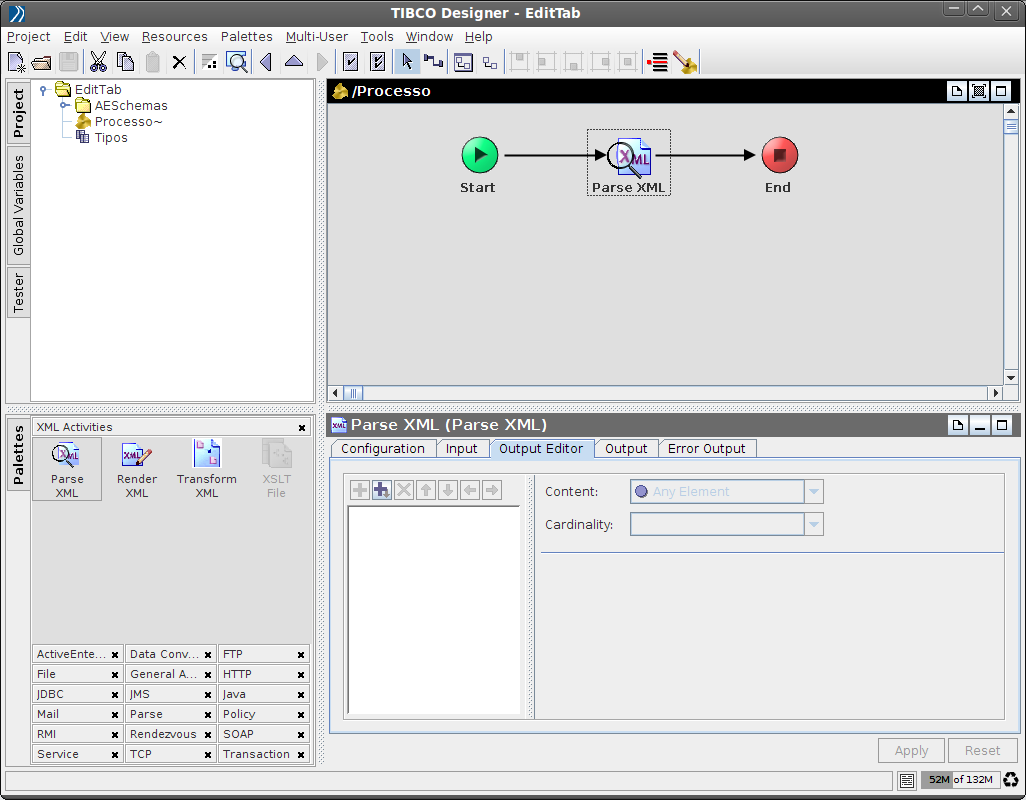Open the Content dropdown showing Any Element
Screen dimensions: 1026x800
pyautogui.click(x=813, y=491)
